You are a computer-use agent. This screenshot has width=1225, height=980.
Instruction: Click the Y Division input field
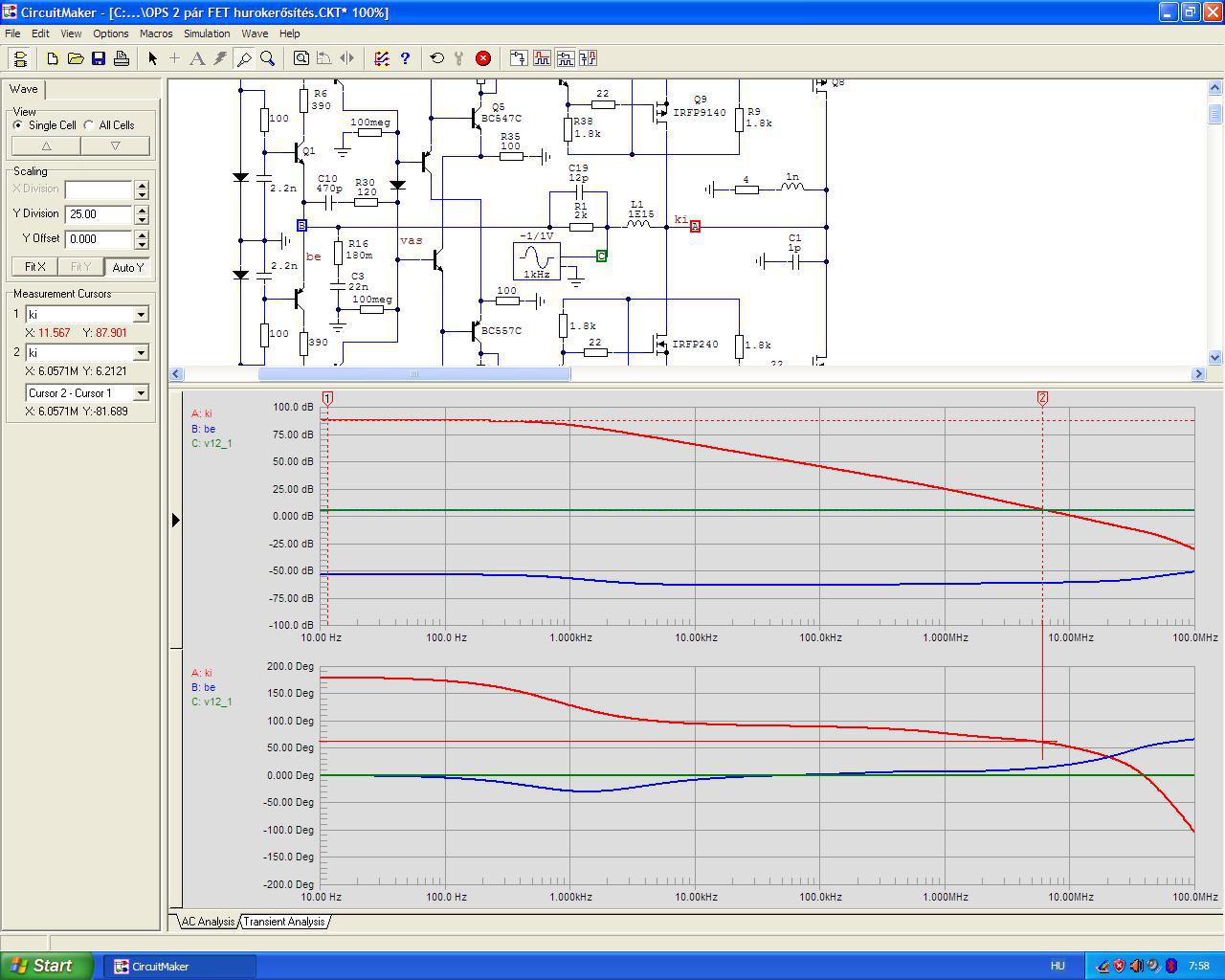[98, 214]
